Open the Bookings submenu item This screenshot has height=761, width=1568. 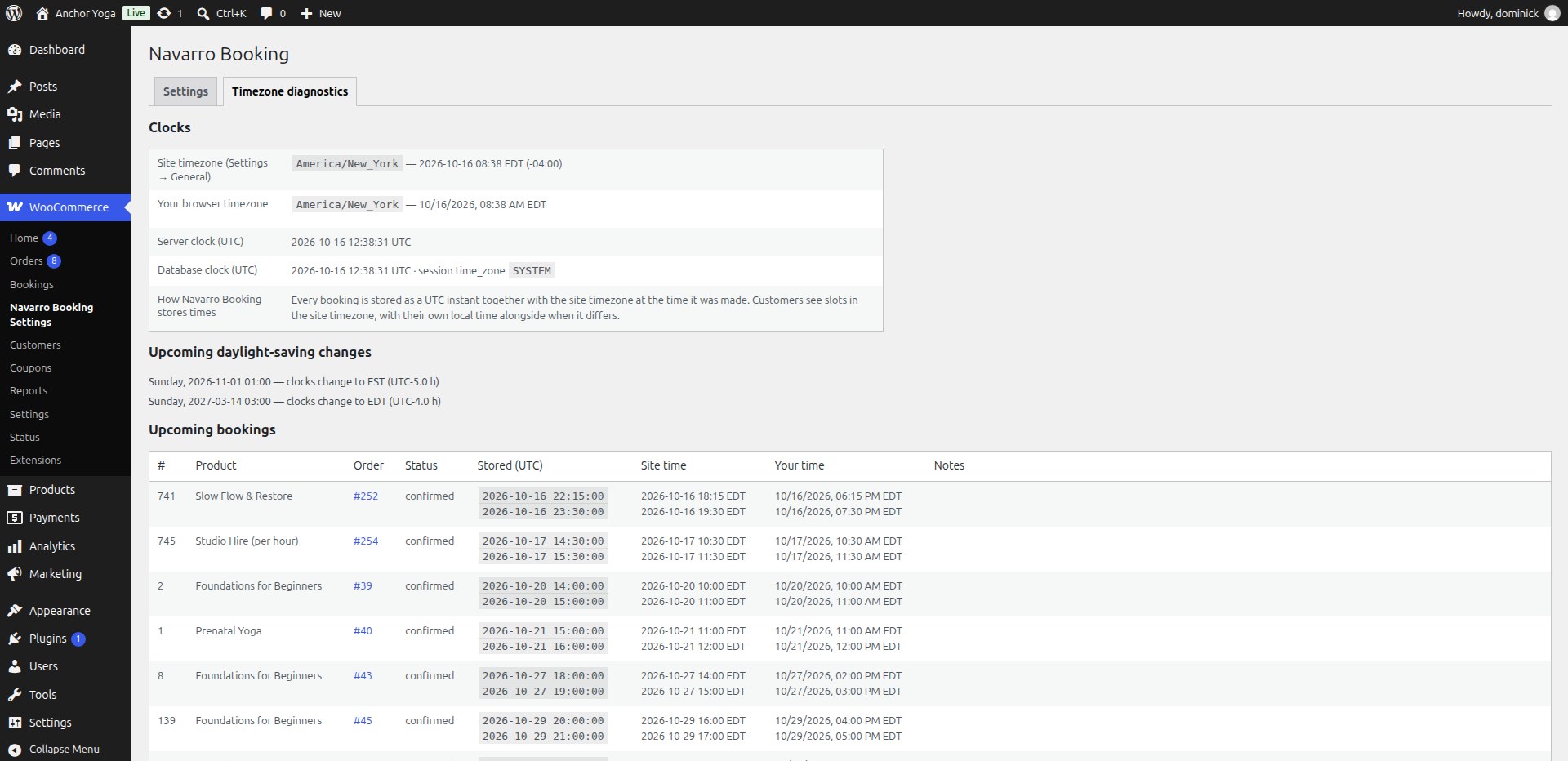coord(32,284)
